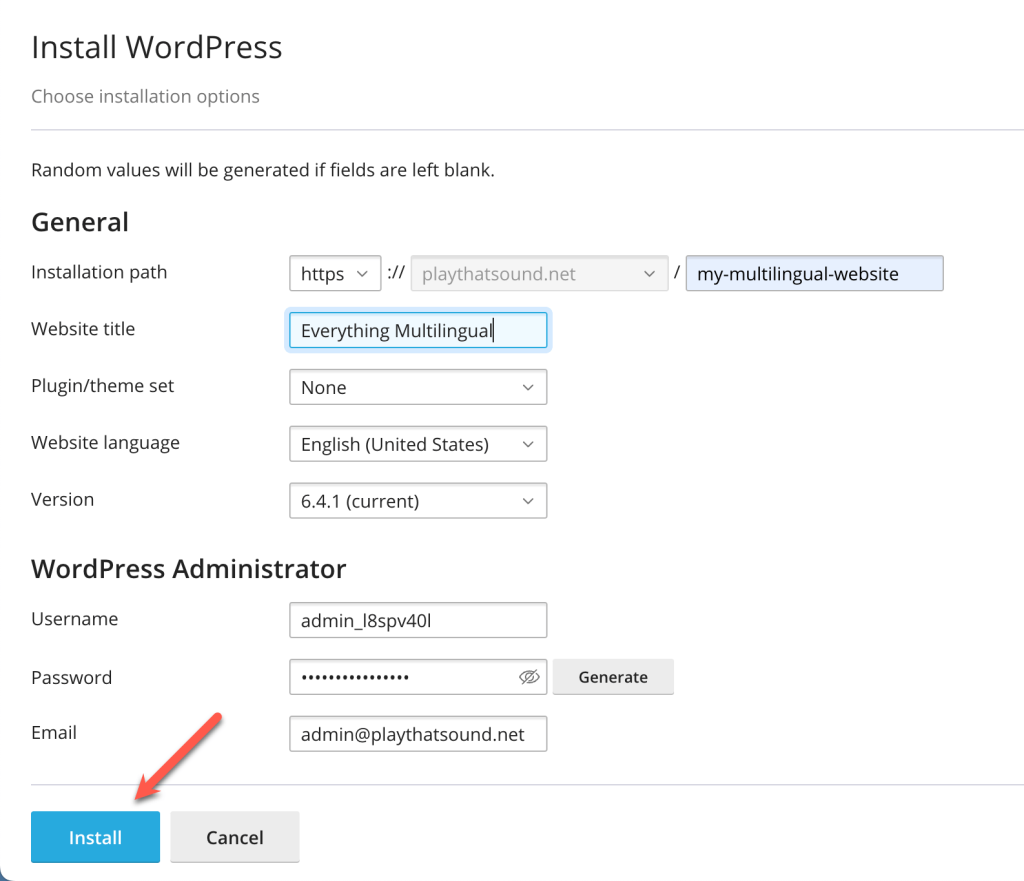Click the General section heading
This screenshot has height=881, width=1024.
tap(80, 222)
